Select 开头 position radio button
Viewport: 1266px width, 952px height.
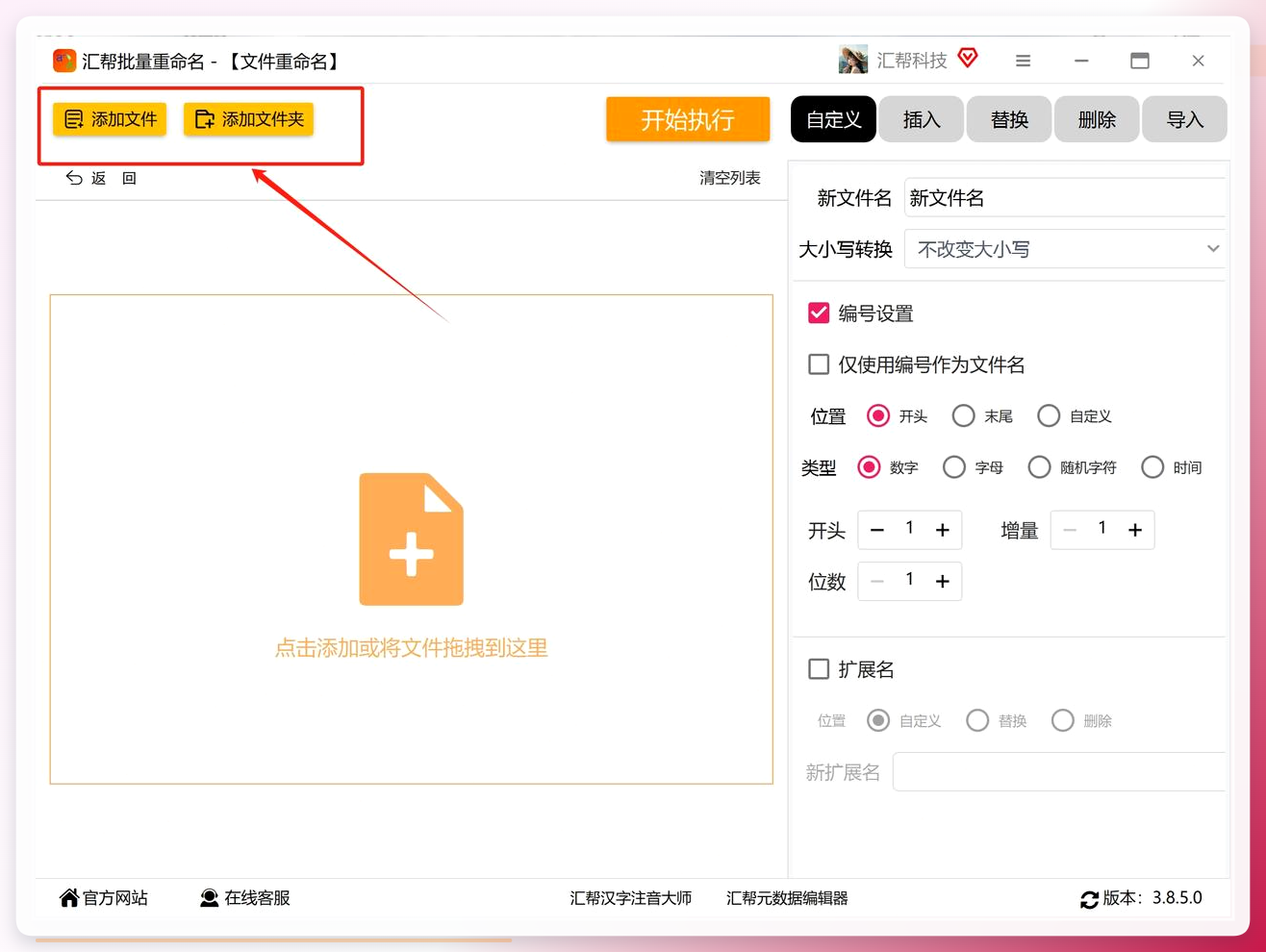(x=878, y=416)
